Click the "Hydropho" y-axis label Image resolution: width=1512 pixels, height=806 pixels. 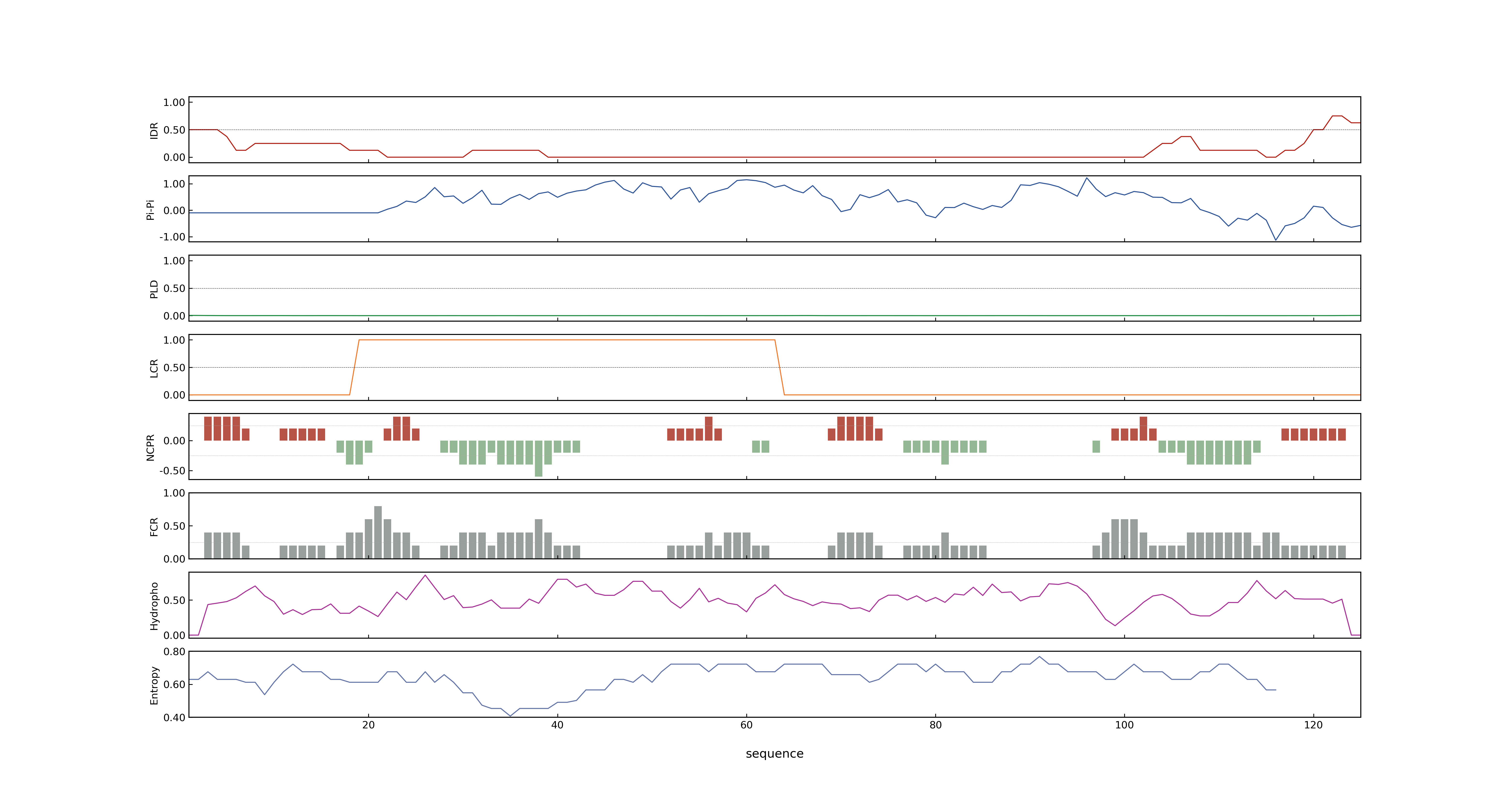(154, 606)
